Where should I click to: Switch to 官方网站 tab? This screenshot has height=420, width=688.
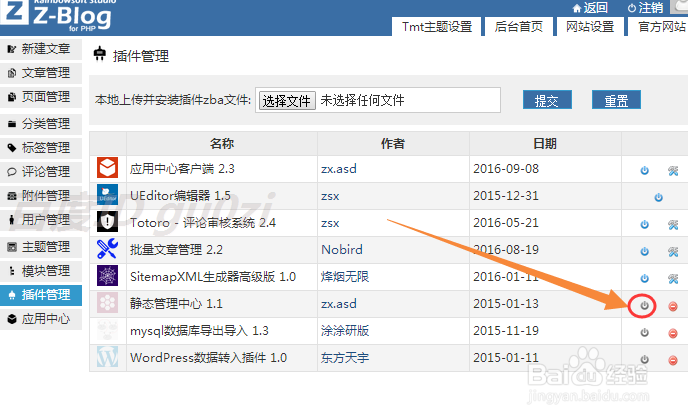tap(658, 27)
